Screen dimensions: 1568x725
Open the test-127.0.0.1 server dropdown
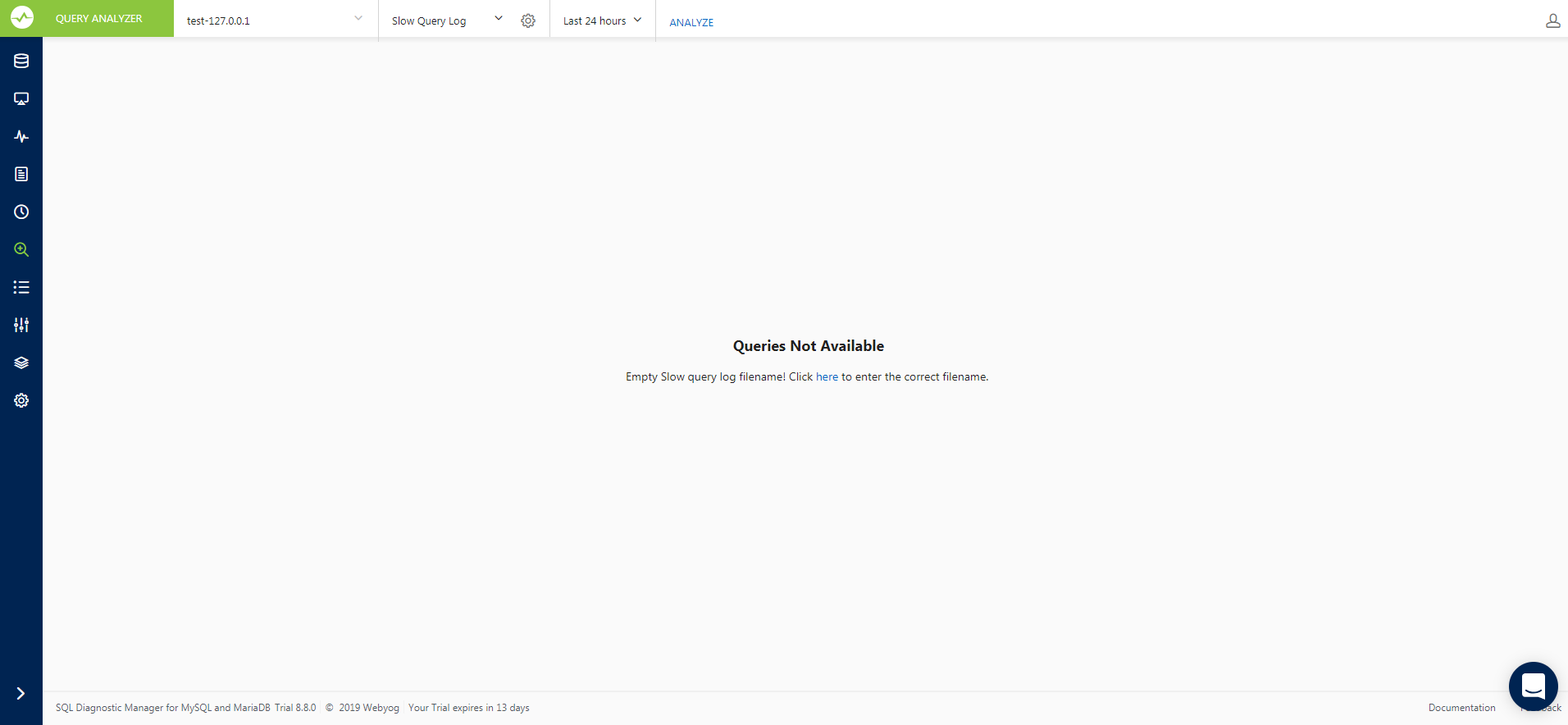coord(276,21)
